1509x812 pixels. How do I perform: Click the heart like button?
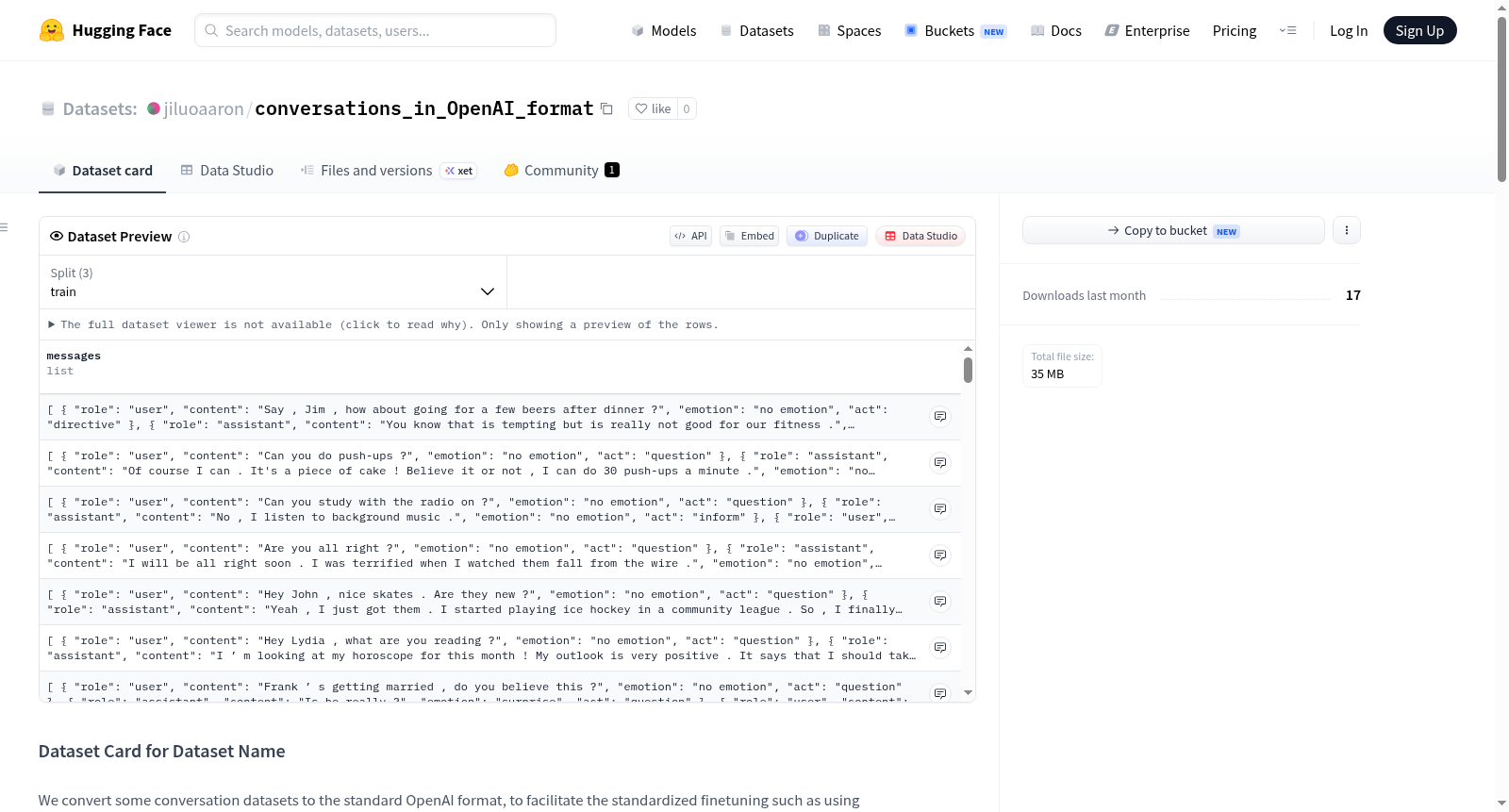pyautogui.click(x=653, y=108)
